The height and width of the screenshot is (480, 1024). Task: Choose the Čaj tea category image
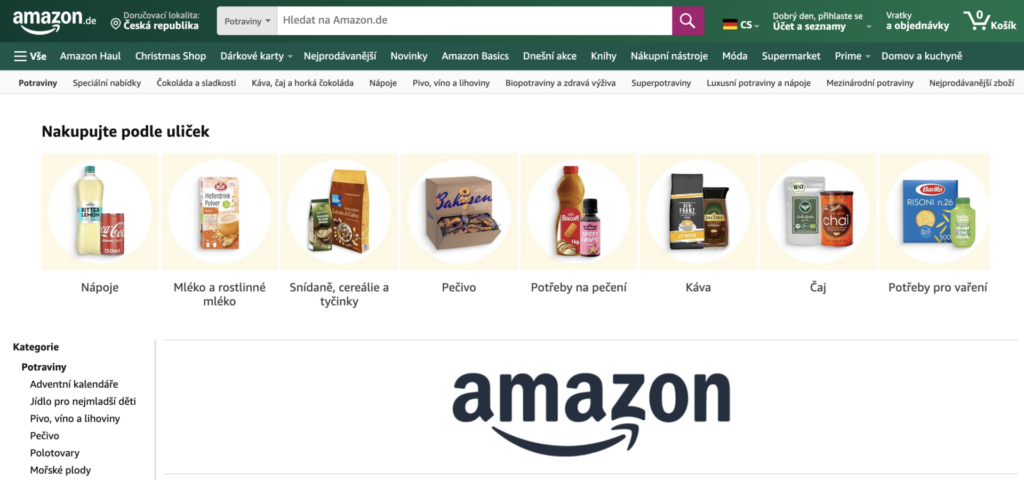click(x=818, y=212)
